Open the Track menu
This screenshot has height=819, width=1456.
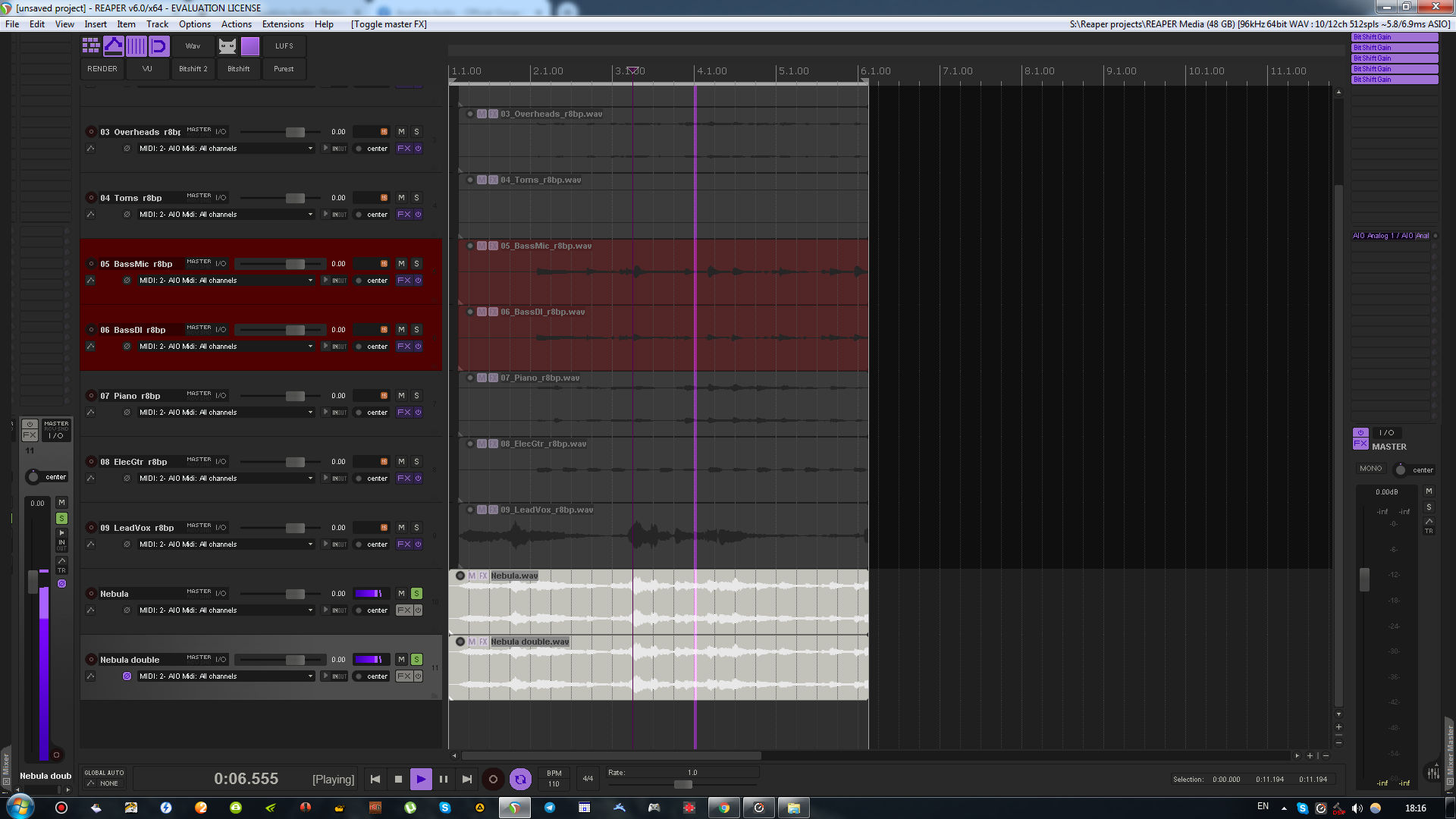157,24
